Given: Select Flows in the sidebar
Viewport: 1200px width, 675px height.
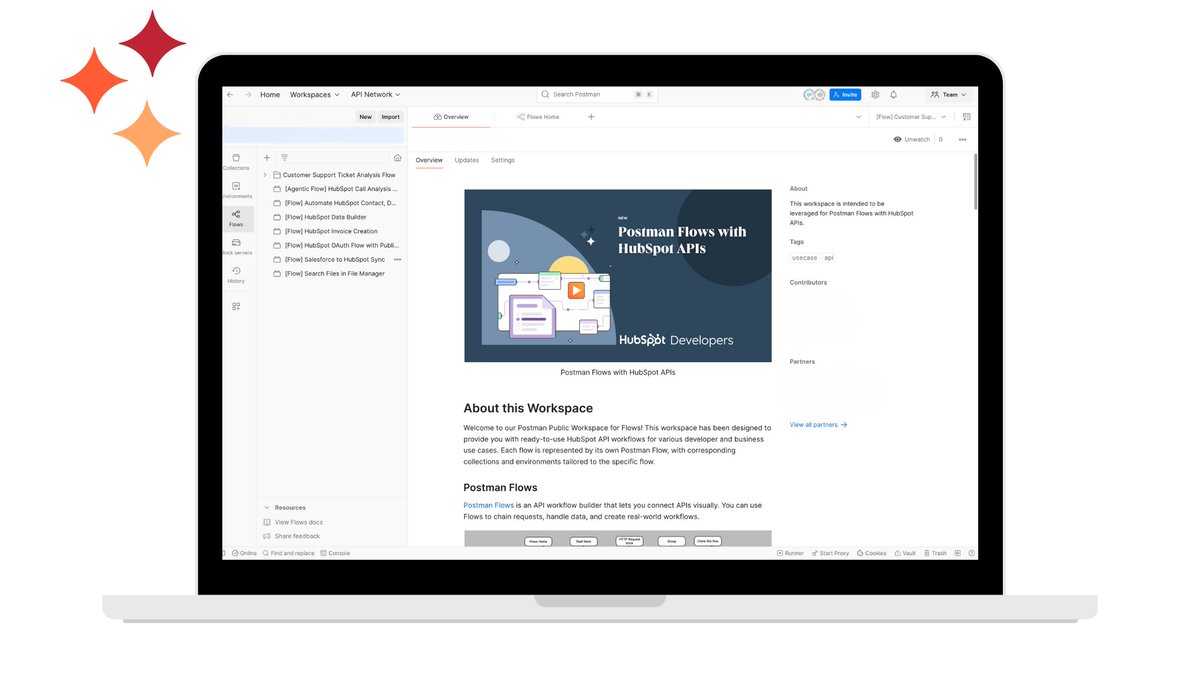Looking at the screenshot, I should (x=236, y=218).
